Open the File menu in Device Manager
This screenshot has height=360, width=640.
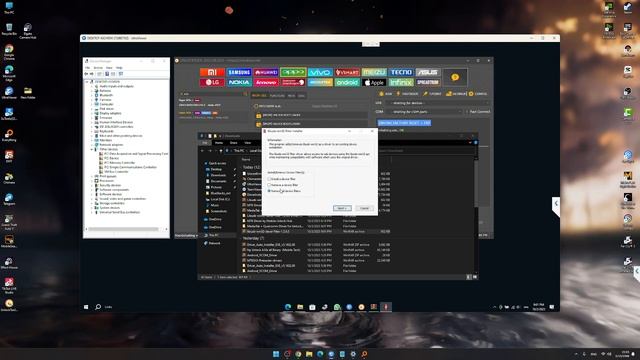87,68
